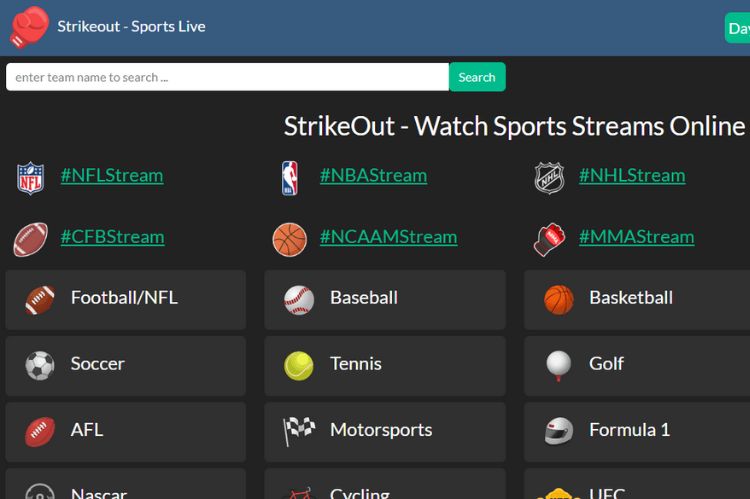Image resolution: width=750 pixels, height=499 pixels.
Task: Click the team name search field
Action: pyautogui.click(x=228, y=77)
